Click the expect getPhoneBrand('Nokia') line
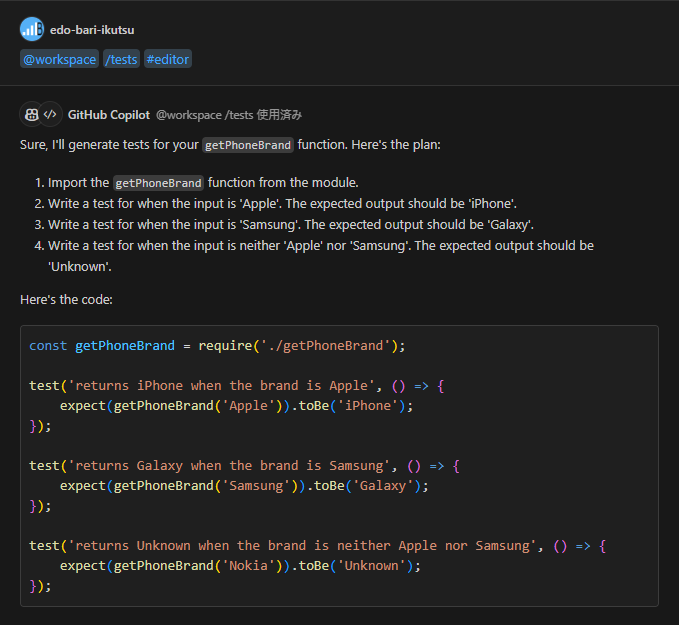Screen dimensions: 679x625 click(x=240, y=565)
